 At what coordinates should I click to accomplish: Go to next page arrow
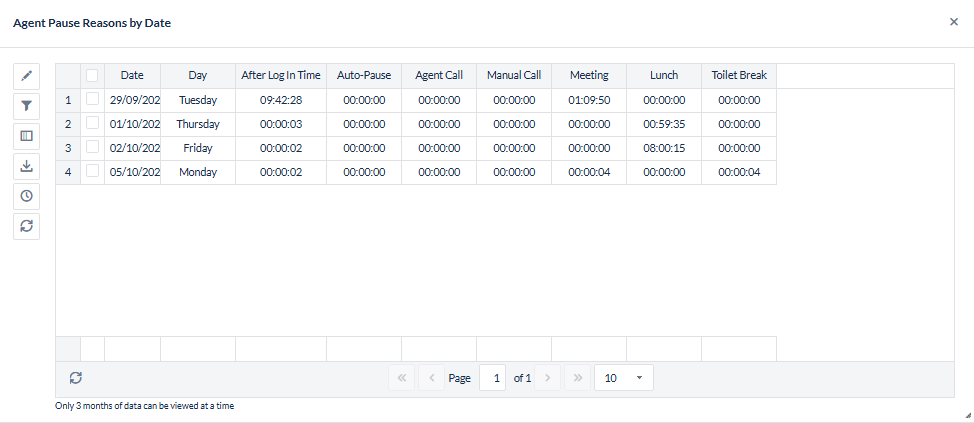point(547,378)
